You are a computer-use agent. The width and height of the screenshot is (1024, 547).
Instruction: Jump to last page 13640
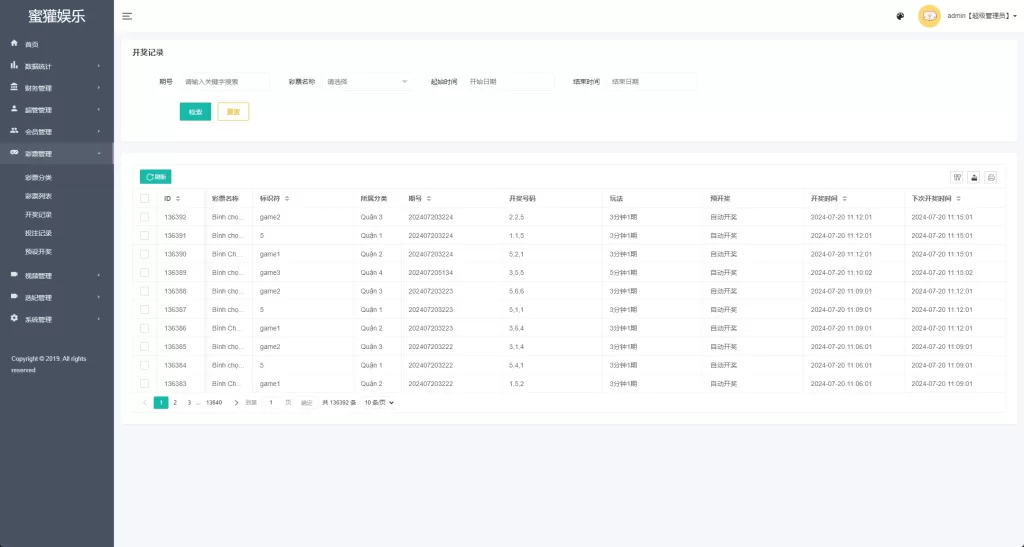(214, 403)
